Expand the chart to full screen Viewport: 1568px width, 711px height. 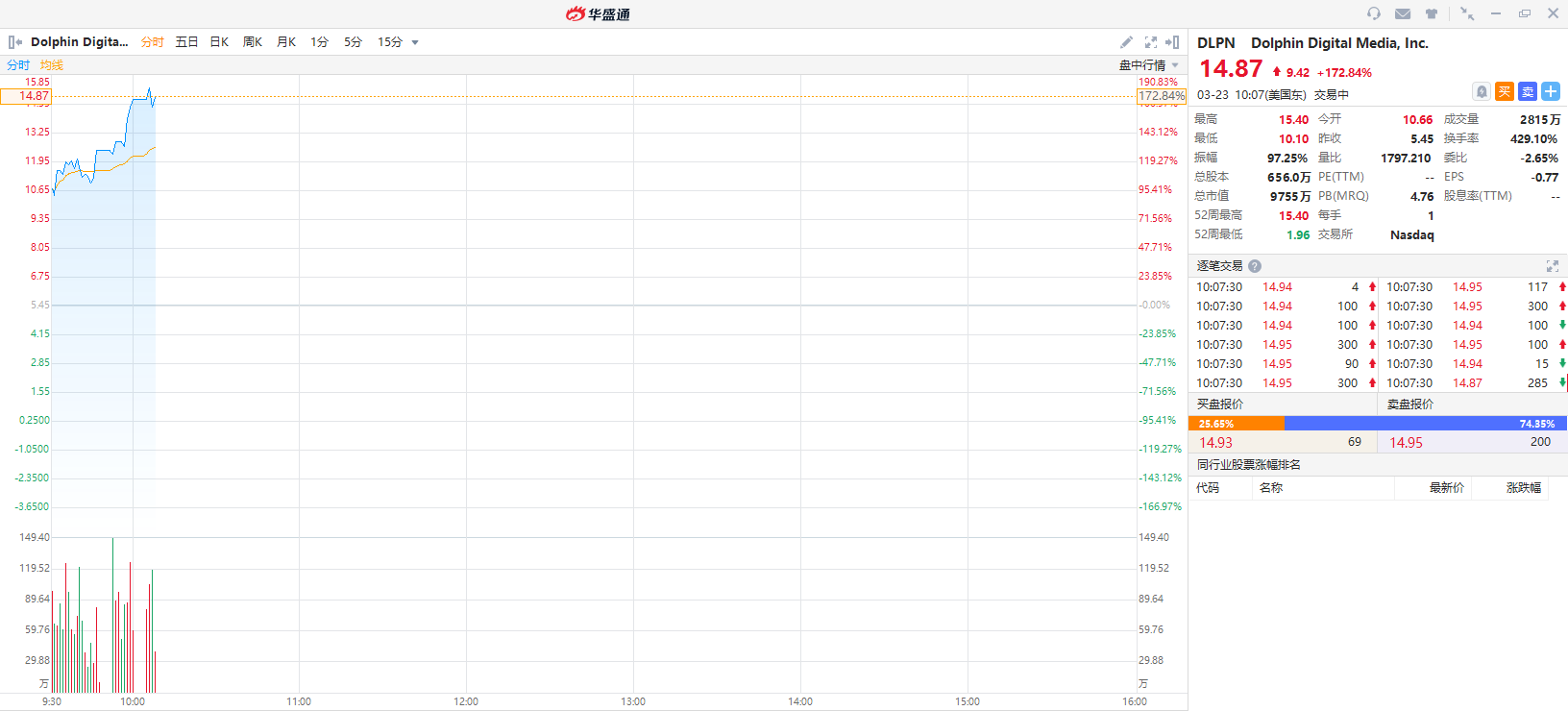pos(1151,42)
